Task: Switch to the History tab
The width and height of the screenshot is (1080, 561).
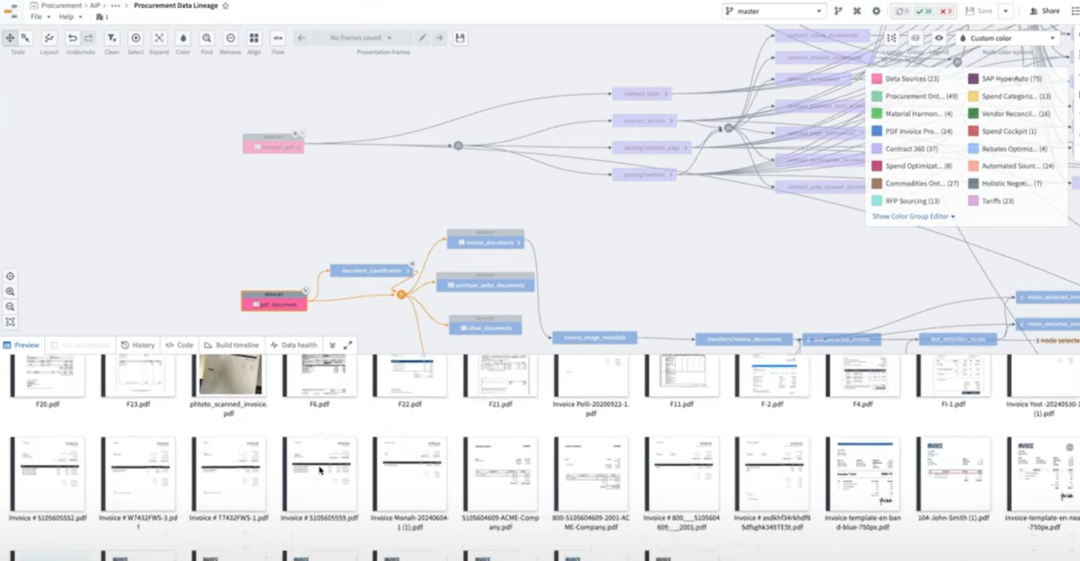Action: [x=138, y=345]
